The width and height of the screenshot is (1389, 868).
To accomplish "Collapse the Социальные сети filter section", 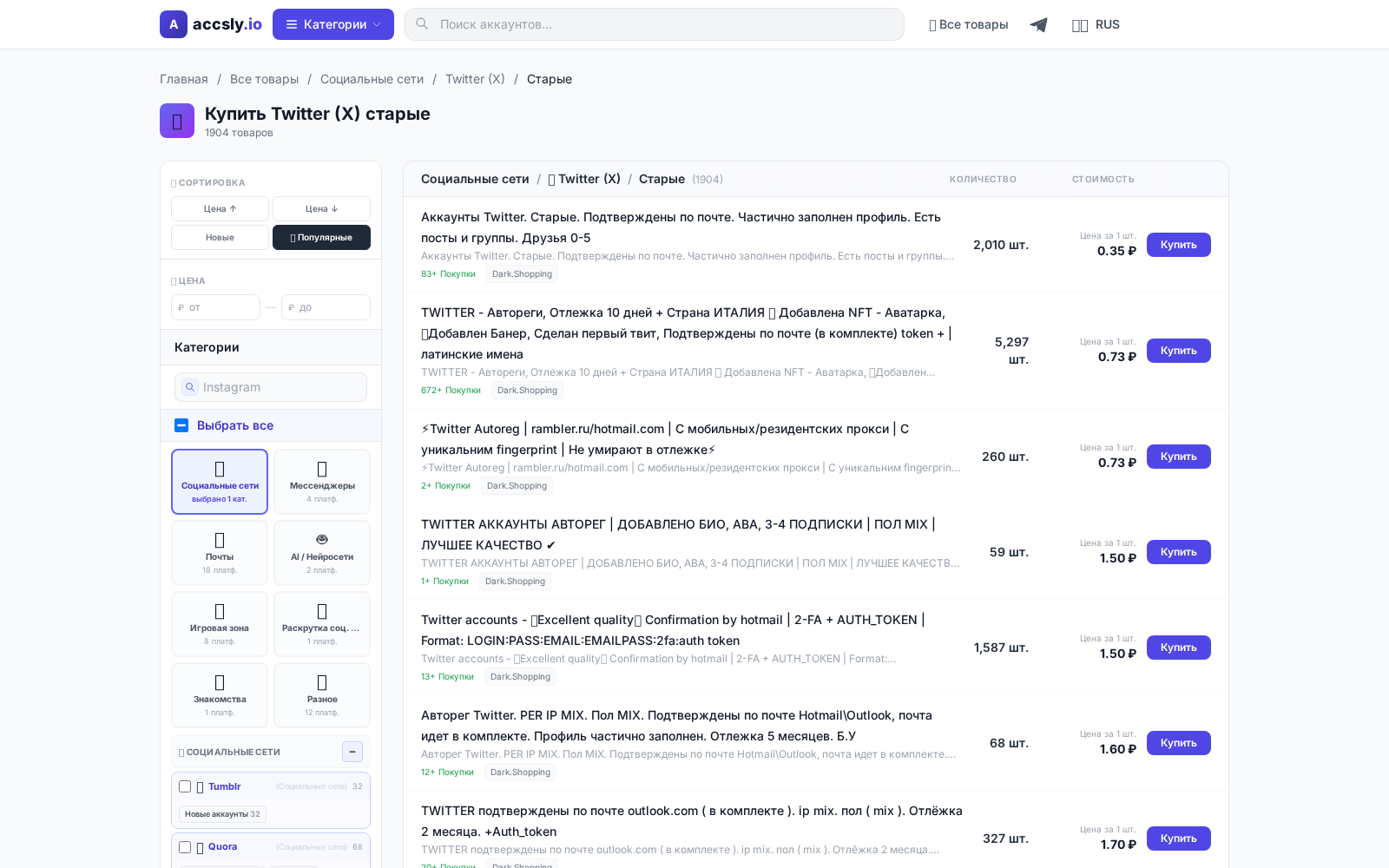I will [x=352, y=751].
